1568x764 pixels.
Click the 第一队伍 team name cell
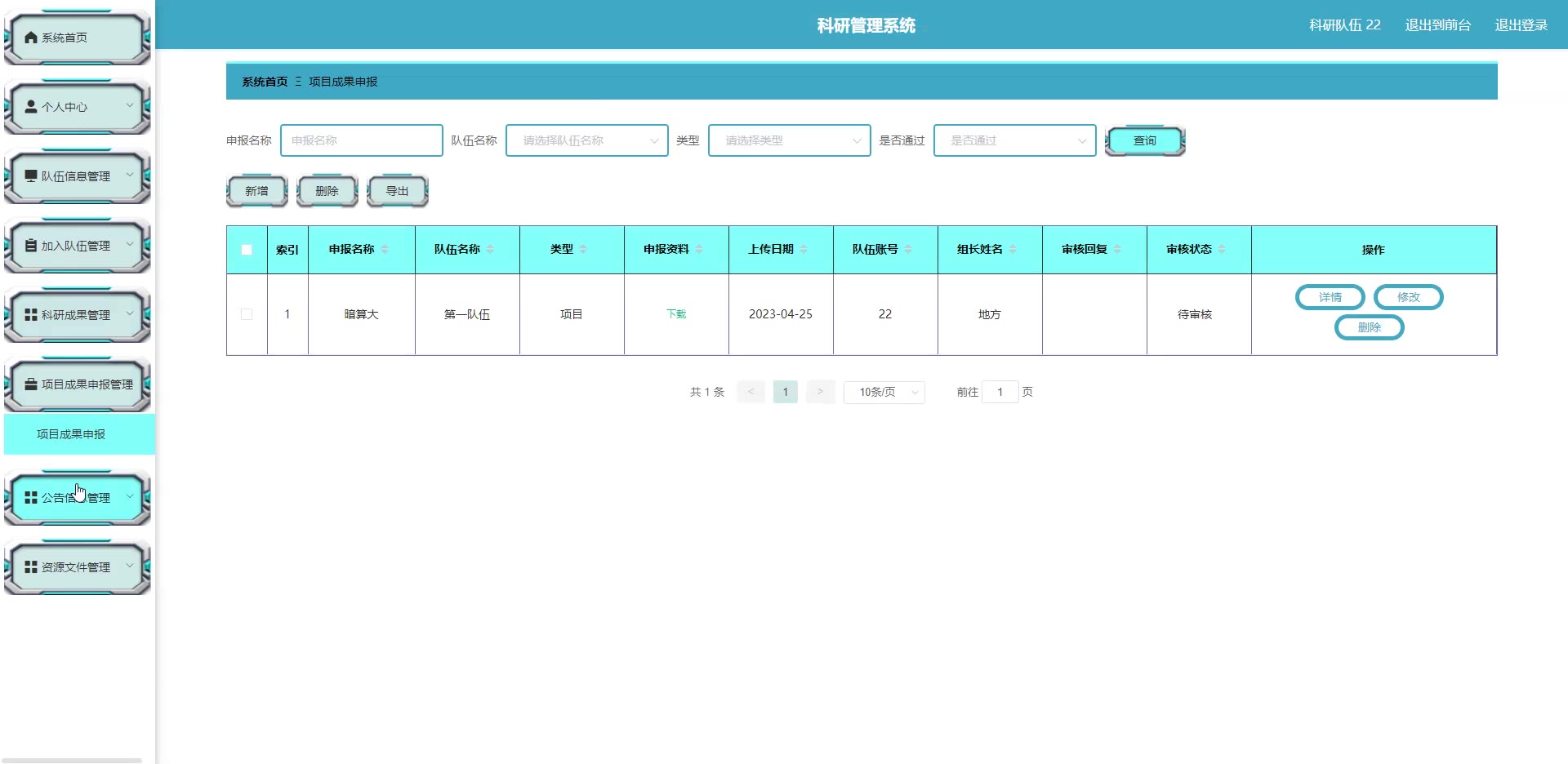pos(467,314)
